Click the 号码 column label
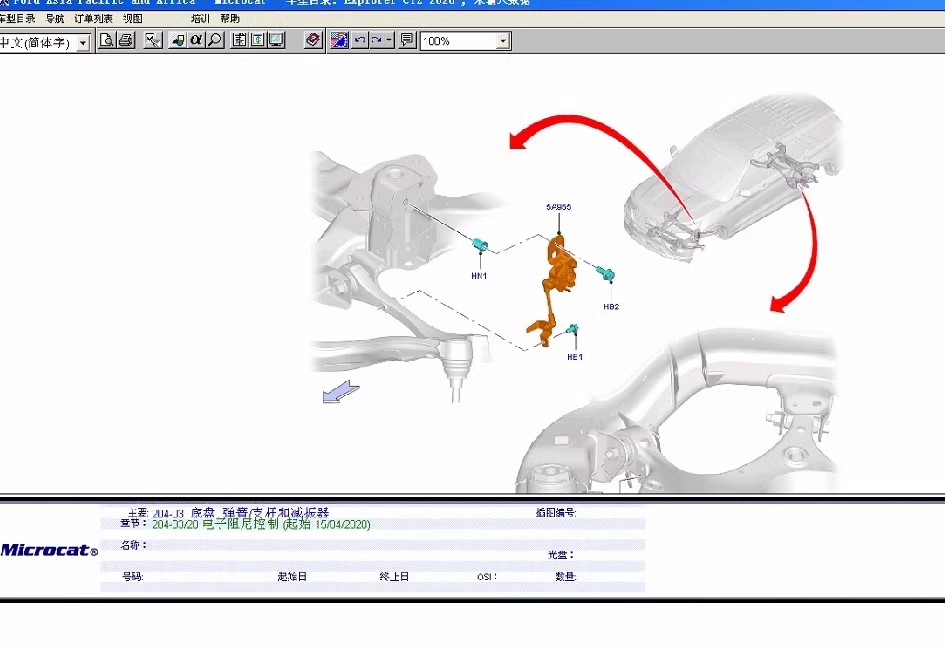The height and width of the screenshot is (648, 945). point(133,577)
